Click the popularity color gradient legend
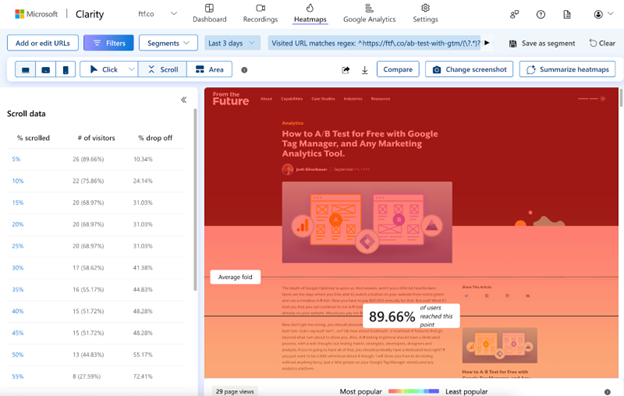This screenshot has height=396, width=624. [x=413, y=391]
